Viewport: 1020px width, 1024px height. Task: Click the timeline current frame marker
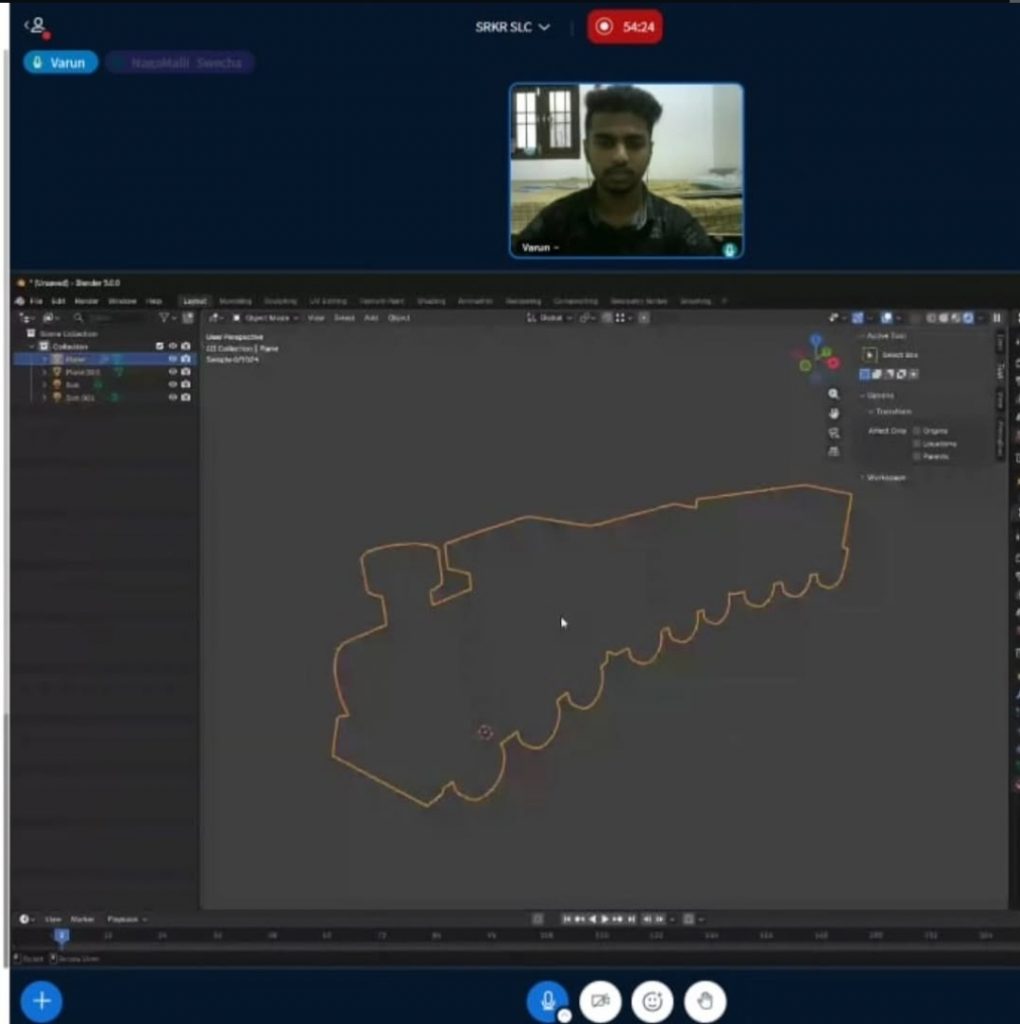(62, 936)
